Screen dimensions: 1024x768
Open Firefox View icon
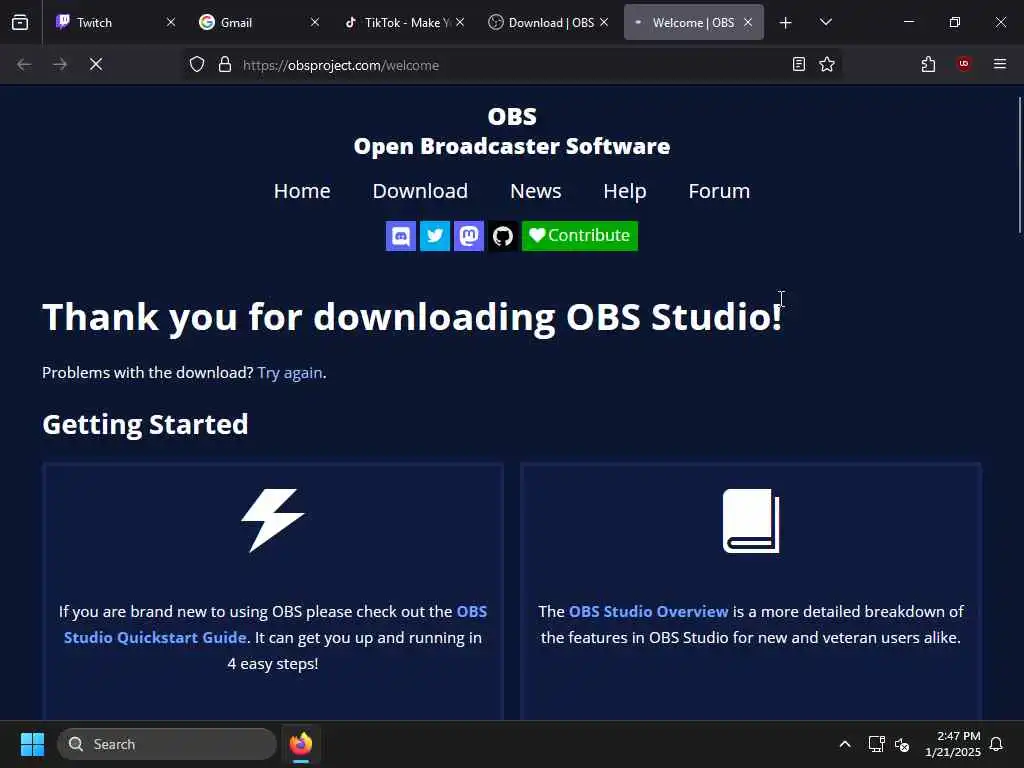click(20, 22)
